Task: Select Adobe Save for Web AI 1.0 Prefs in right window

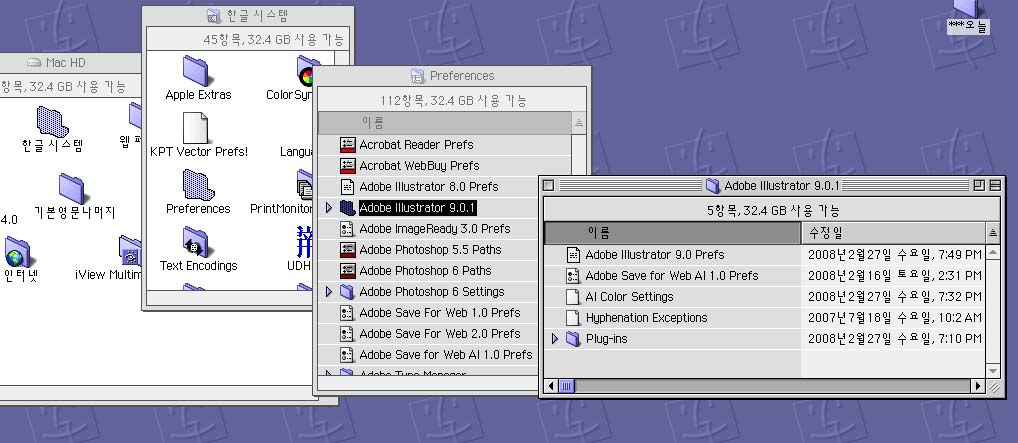Action: pos(671,276)
